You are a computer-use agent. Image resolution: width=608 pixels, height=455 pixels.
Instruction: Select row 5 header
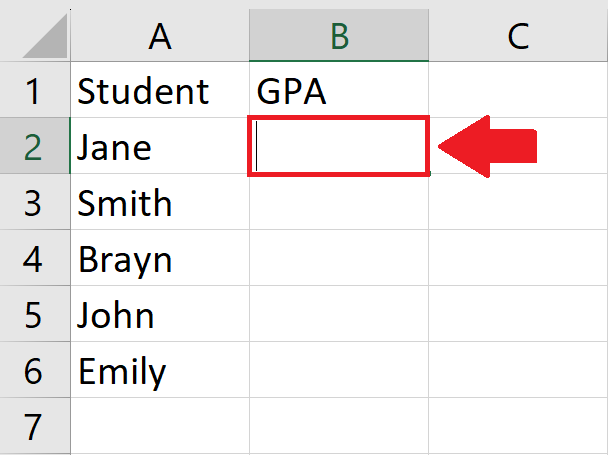click(x=35, y=314)
